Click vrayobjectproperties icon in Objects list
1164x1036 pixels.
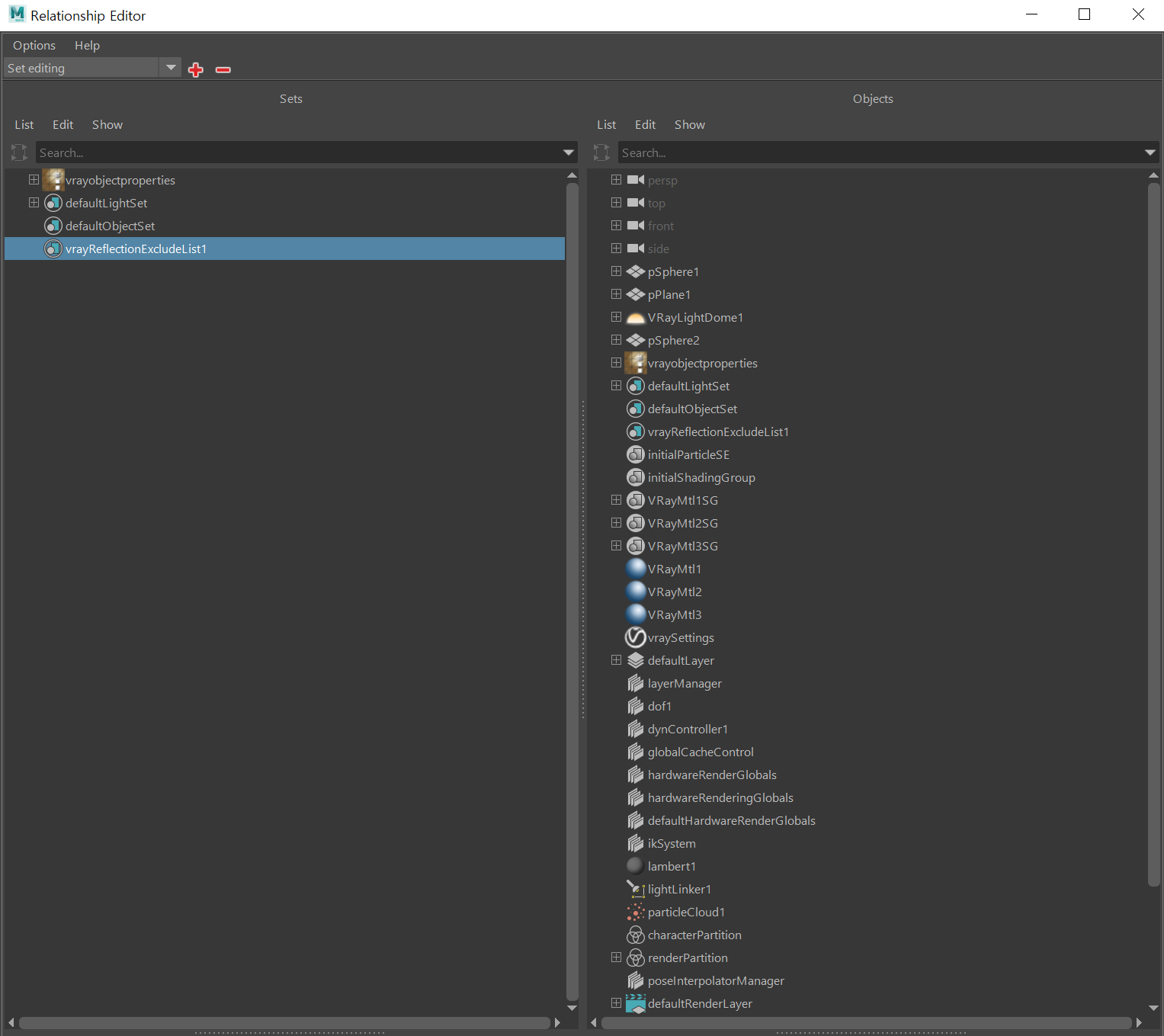(636, 363)
